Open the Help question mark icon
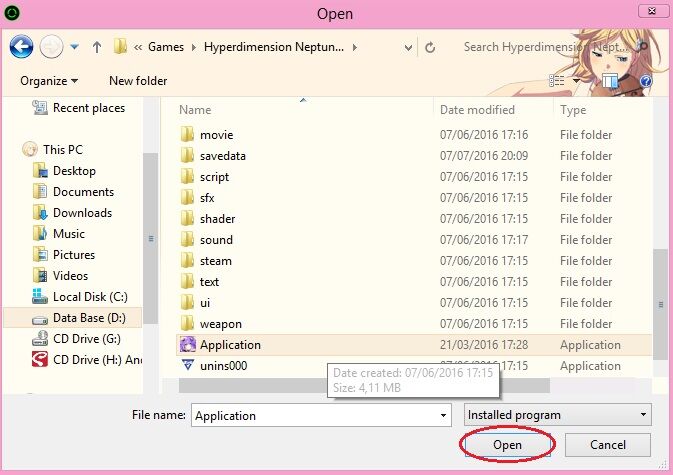Screen dimensions: 673x475 click(x=646, y=81)
